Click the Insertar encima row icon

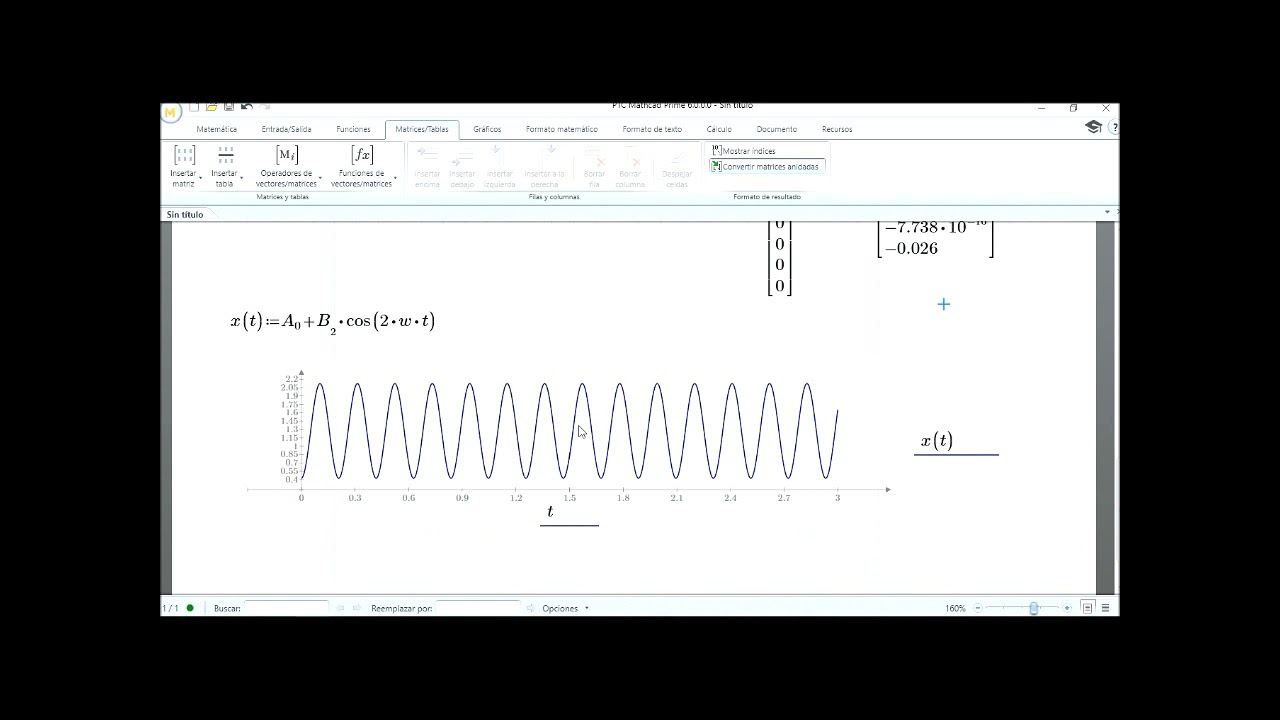pyautogui.click(x=427, y=155)
